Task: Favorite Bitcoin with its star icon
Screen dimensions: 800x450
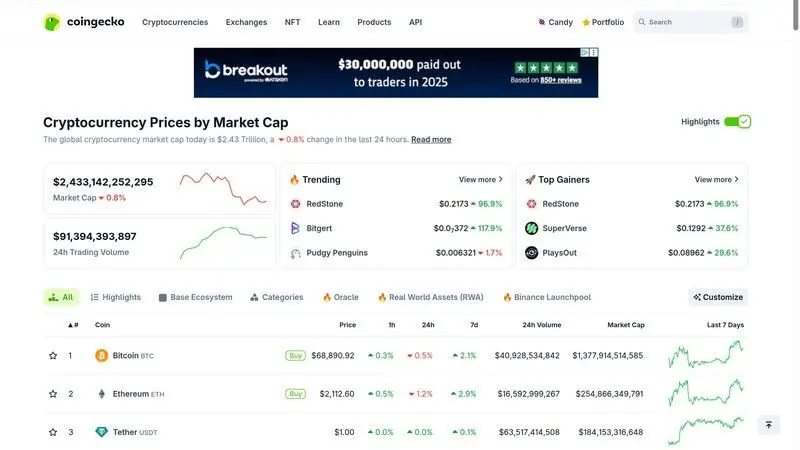Action: (53, 356)
